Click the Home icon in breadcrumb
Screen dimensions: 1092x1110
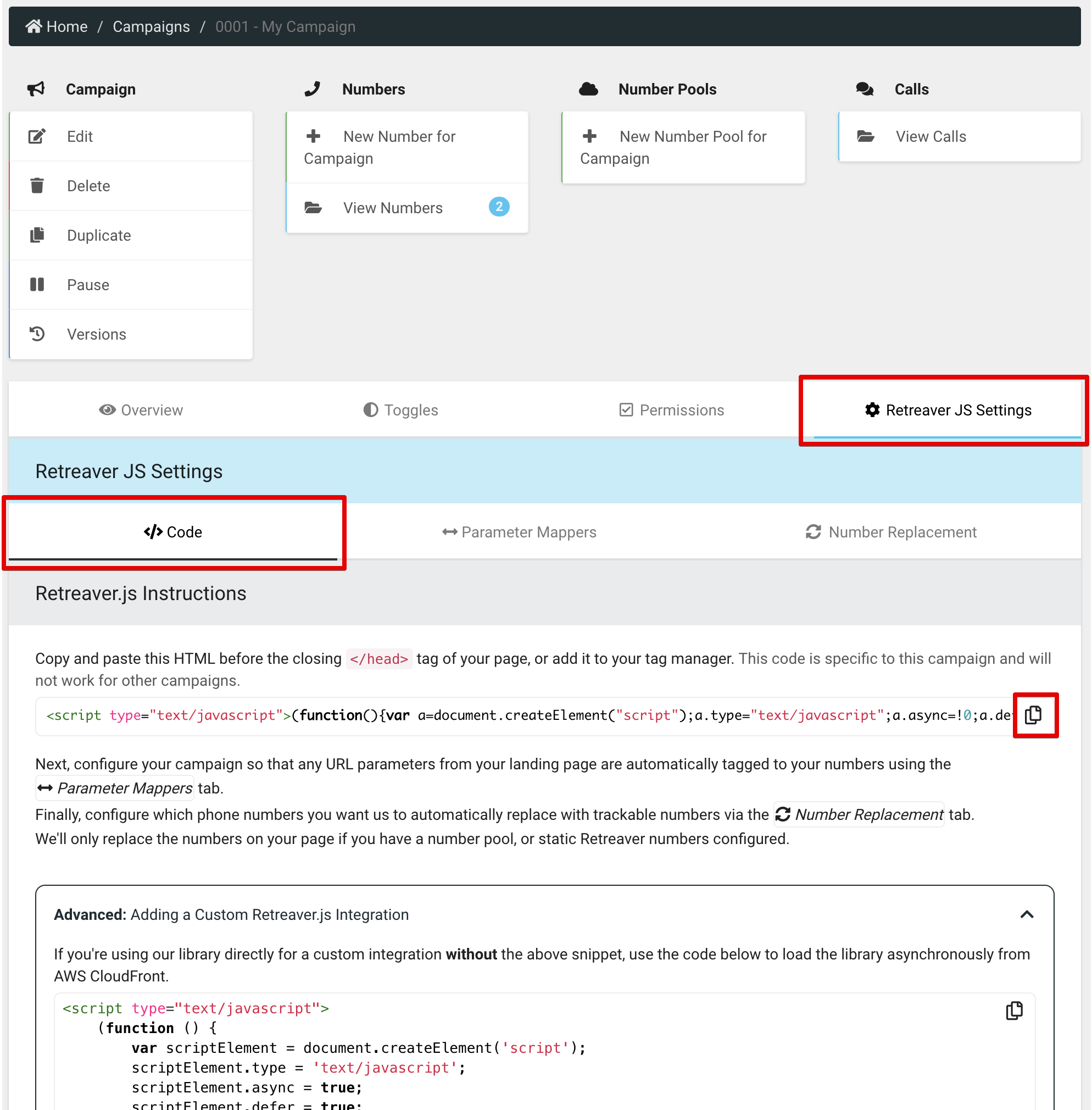34,26
